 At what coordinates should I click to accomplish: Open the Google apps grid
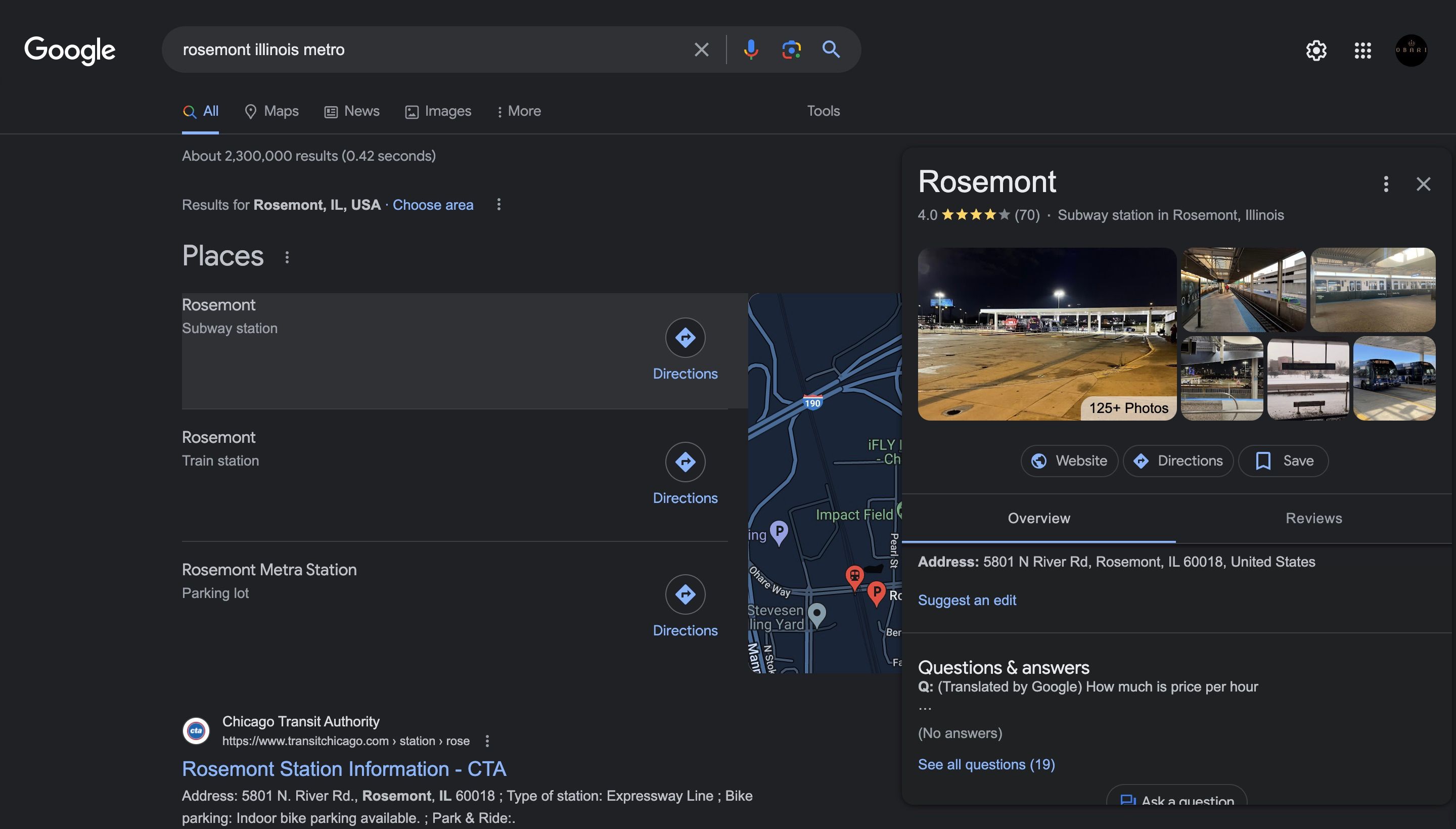pyautogui.click(x=1362, y=51)
